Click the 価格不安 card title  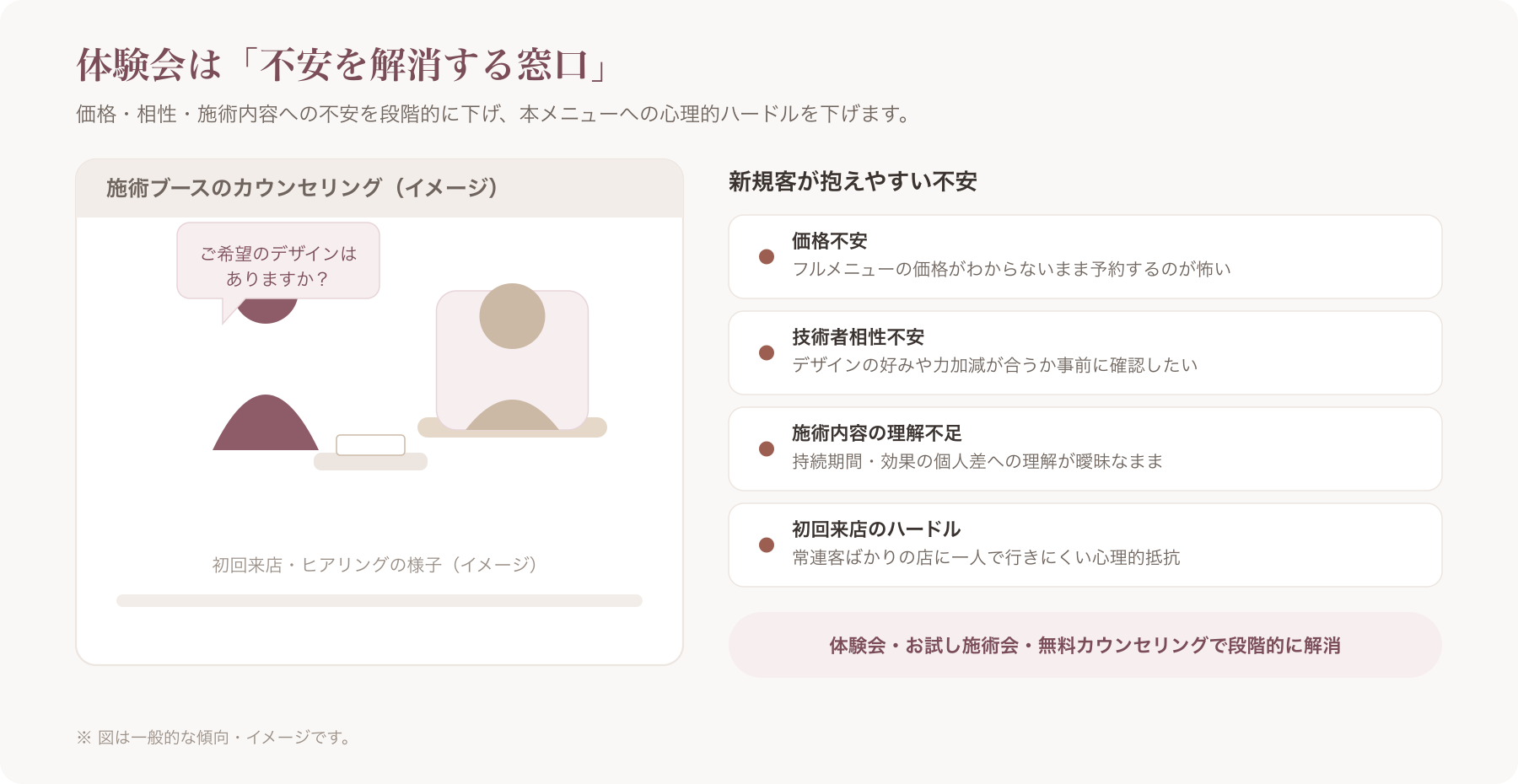pyautogui.click(x=830, y=241)
